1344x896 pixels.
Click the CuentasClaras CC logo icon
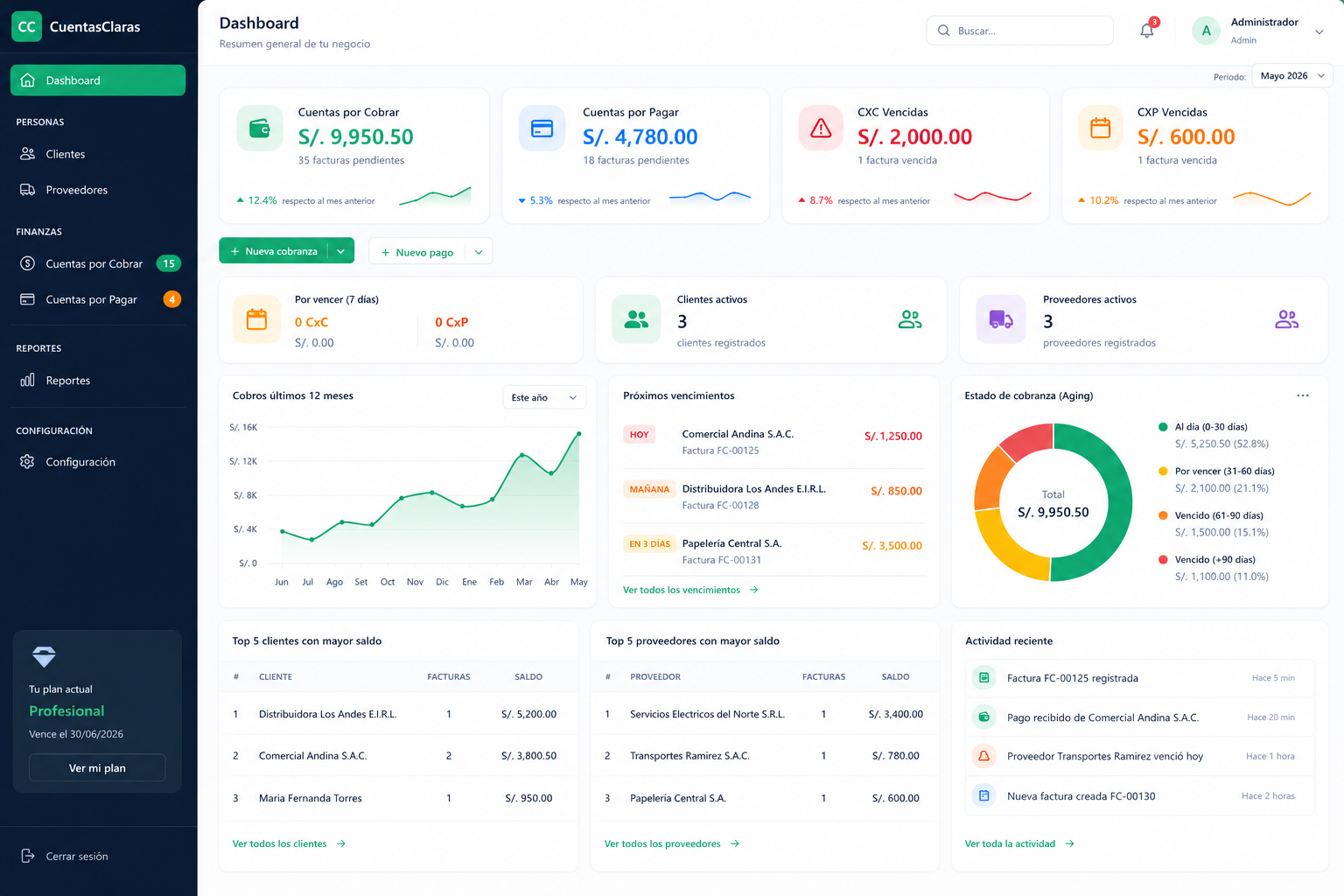(26, 26)
